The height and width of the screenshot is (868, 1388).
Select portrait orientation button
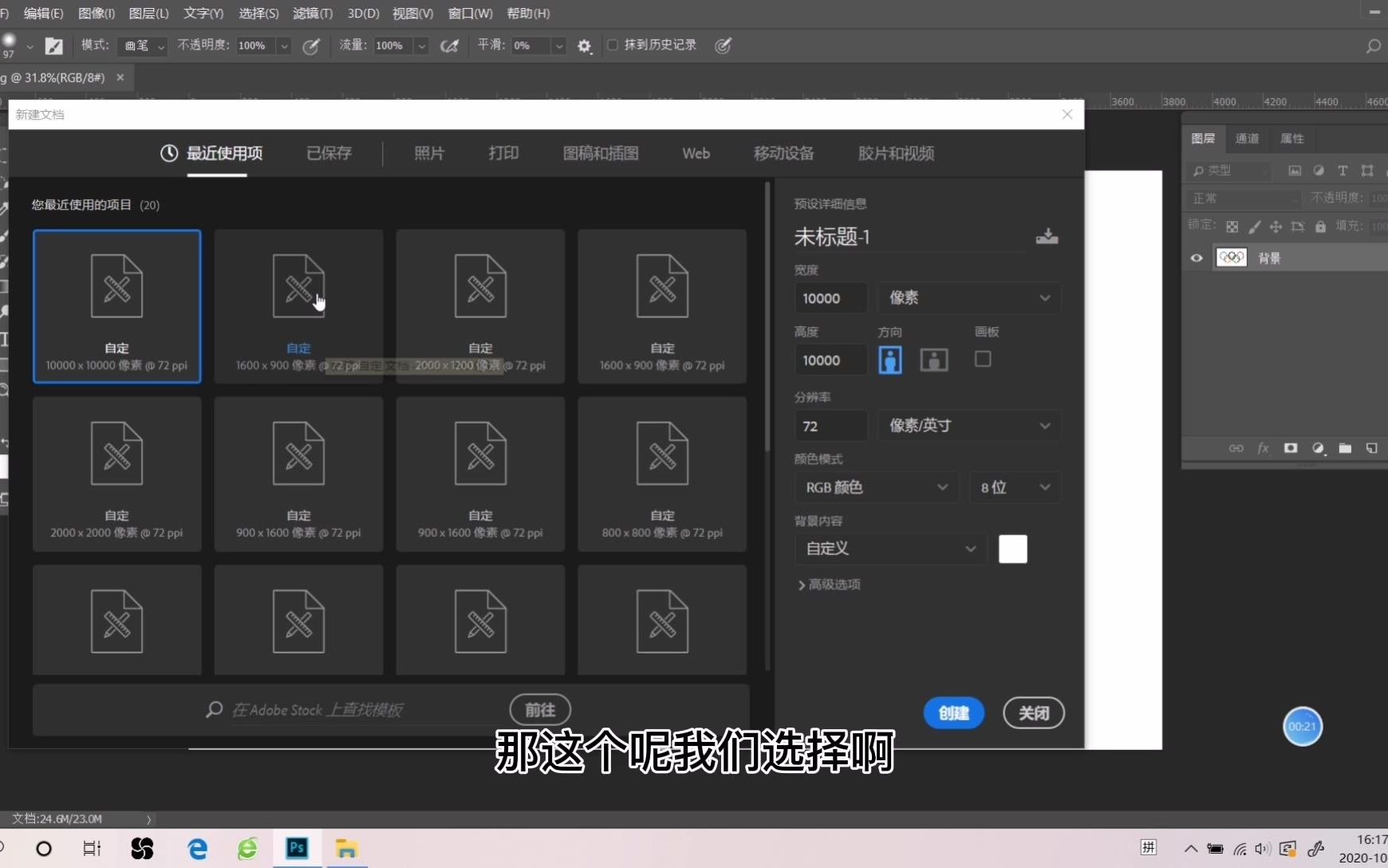pyautogui.click(x=890, y=360)
